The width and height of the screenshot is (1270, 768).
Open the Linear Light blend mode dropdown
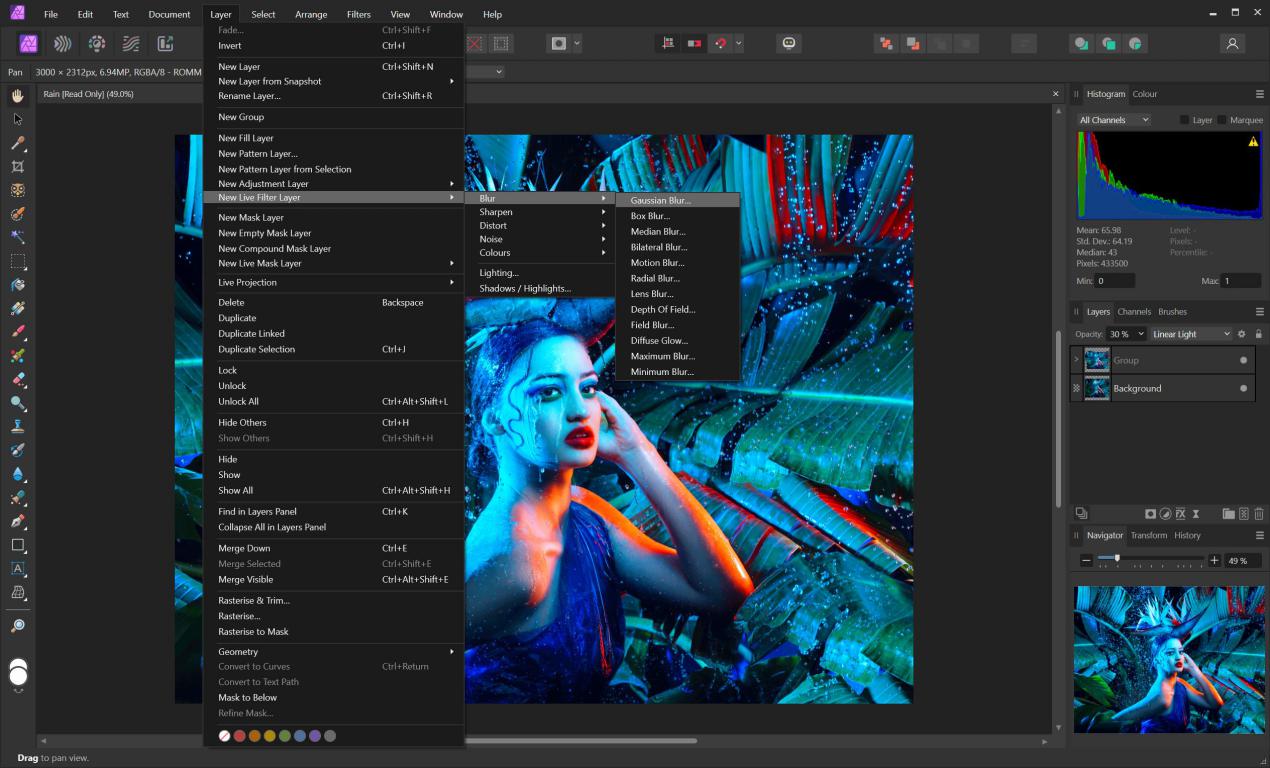point(1191,334)
